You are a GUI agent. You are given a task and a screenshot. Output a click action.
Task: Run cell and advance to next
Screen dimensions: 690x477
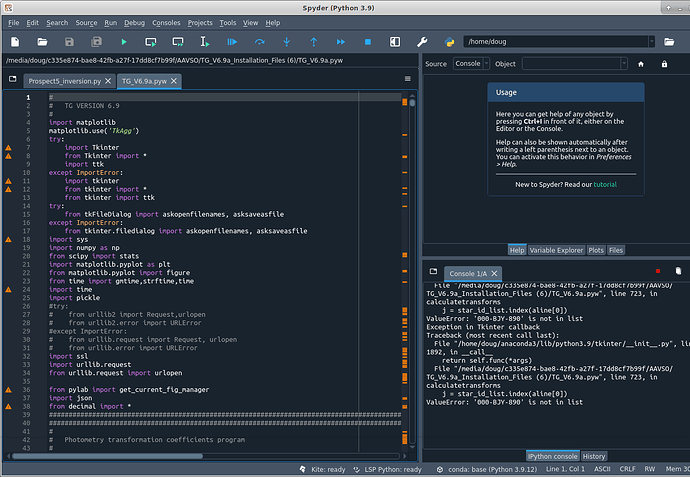coord(178,42)
